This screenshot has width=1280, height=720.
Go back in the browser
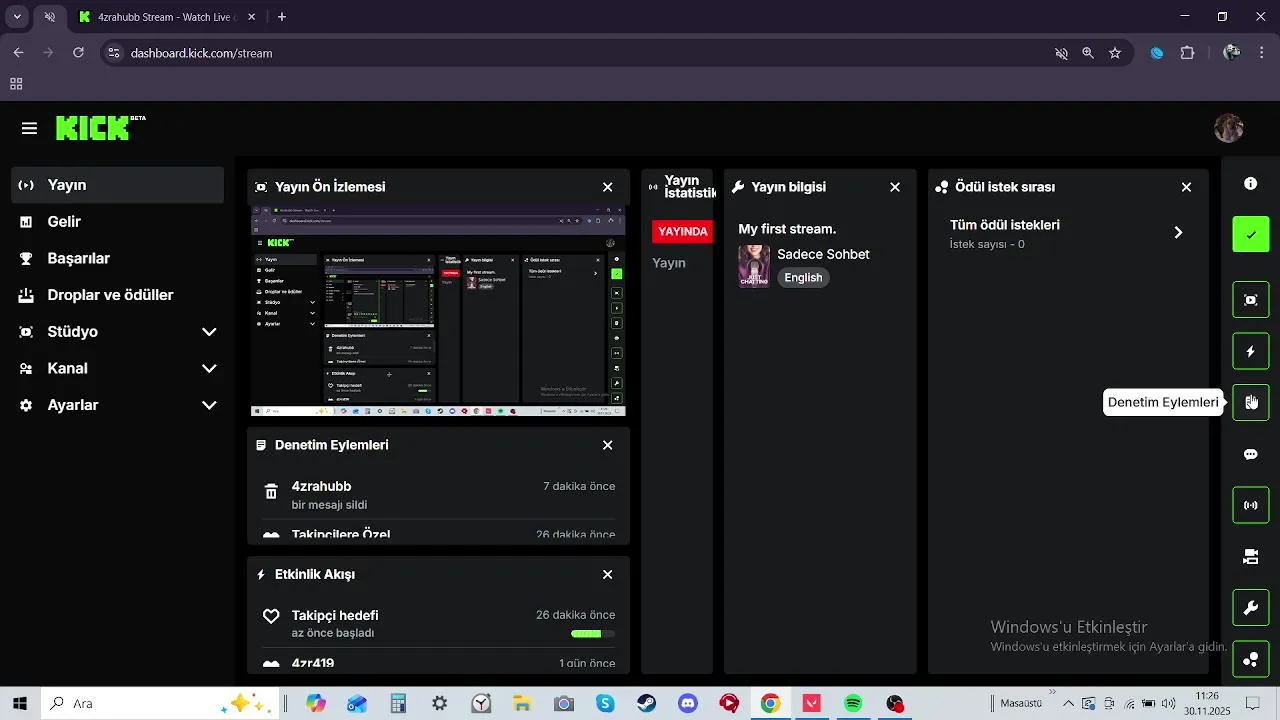pos(18,53)
